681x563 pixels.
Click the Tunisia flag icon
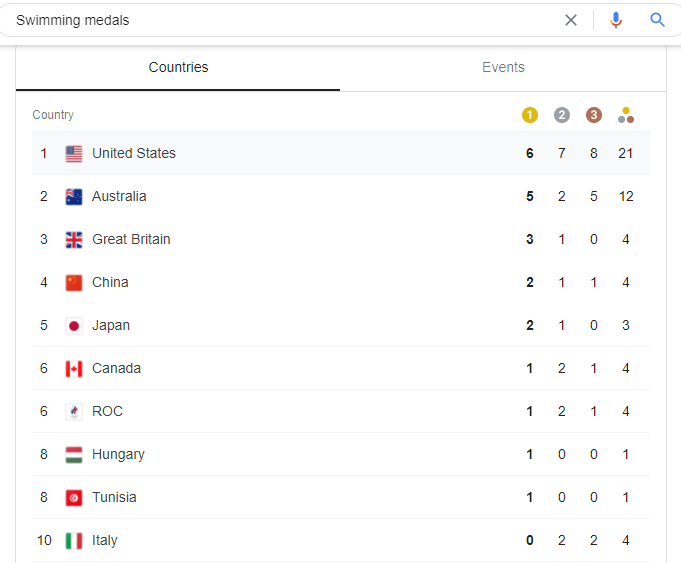[74, 498]
